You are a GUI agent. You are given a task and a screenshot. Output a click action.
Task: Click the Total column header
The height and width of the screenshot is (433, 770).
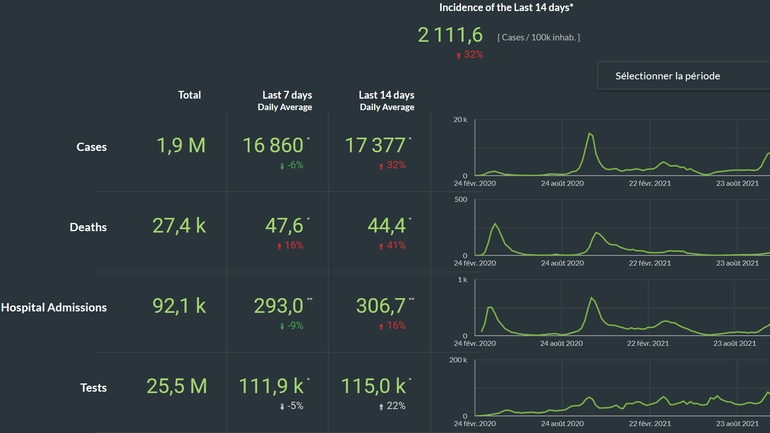click(x=189, y=95)
